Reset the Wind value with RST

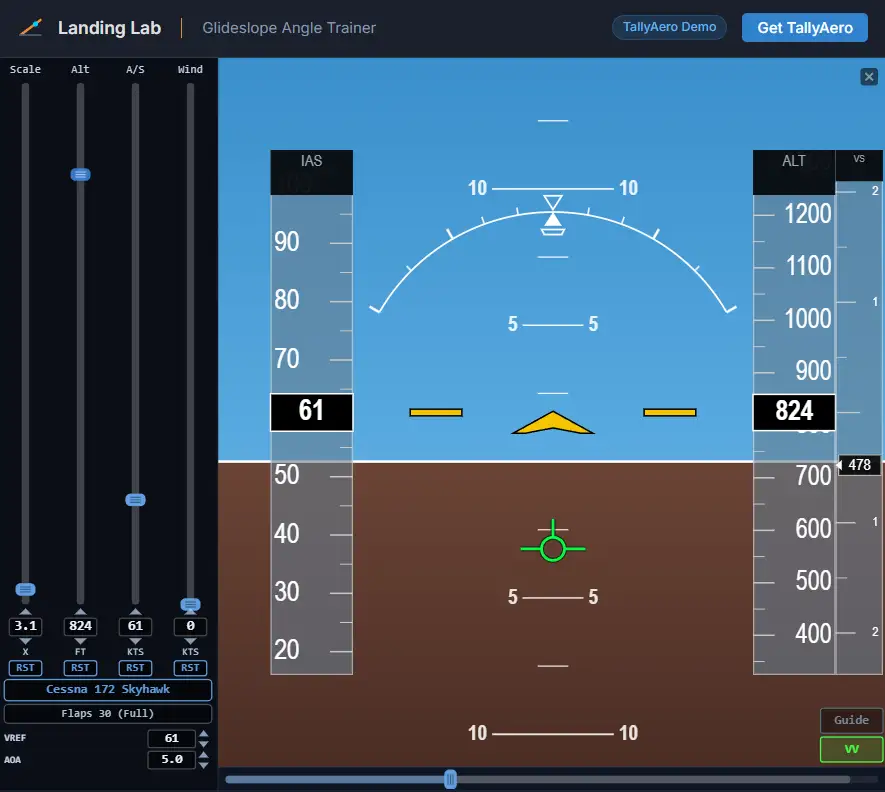[190, 668]
